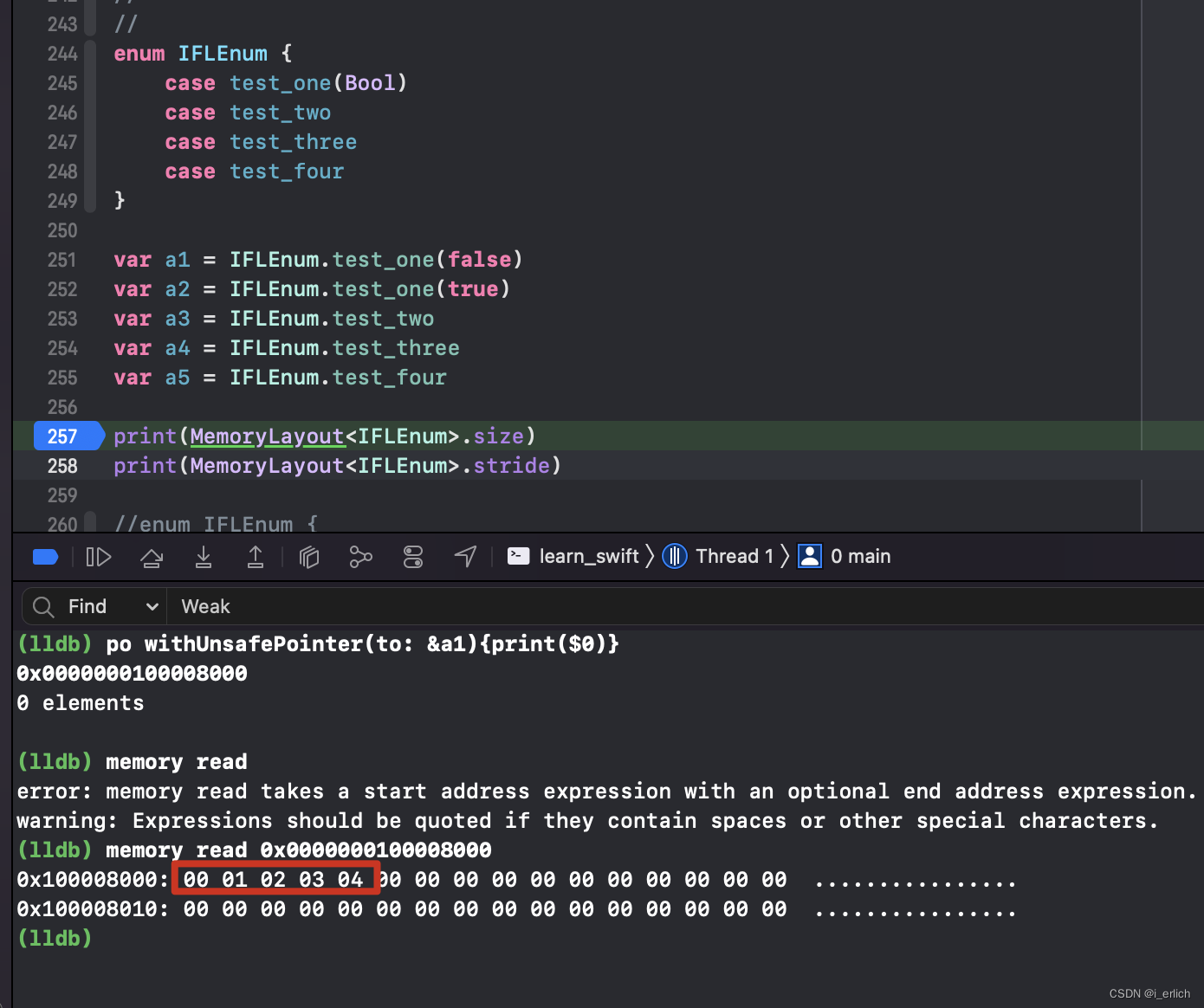Click the false literal on line 251

(x=479, y=260)
